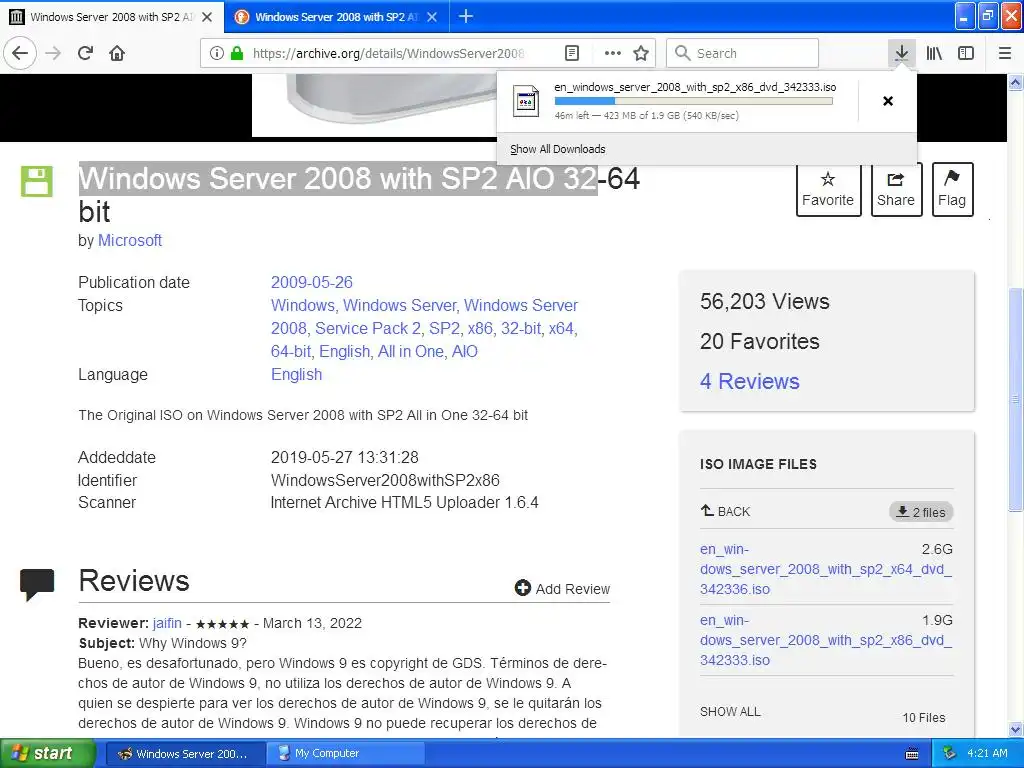Cancel the ISO download with the X
The width and height of the screenshot is (1024, 768).
tap(888, 101)
